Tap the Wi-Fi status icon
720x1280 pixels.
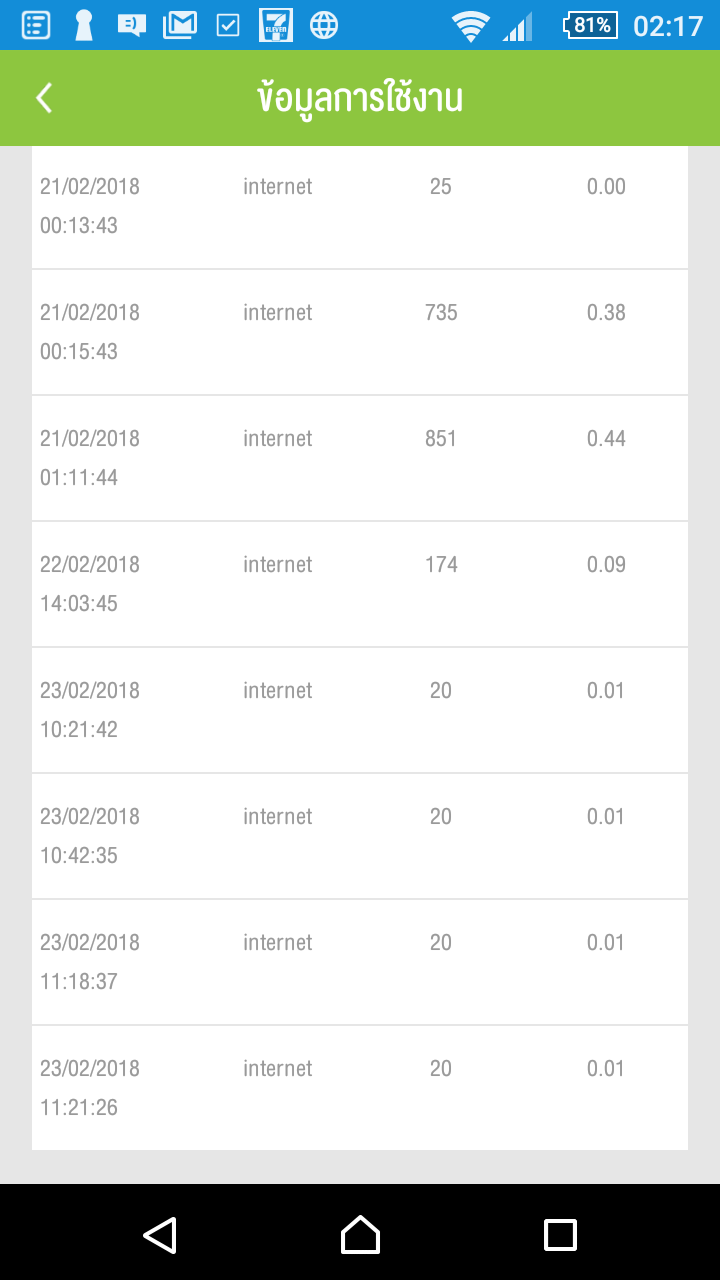pyautogui.click(x=470, y=25)
